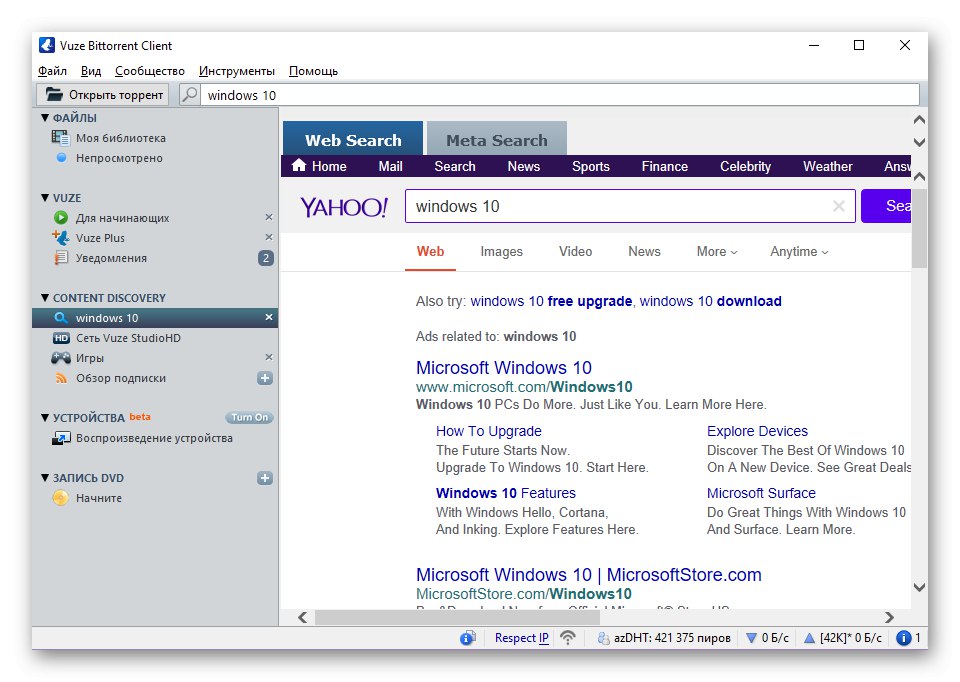Open My Library icon (Моя библиотека)

[x=60, y=138]
